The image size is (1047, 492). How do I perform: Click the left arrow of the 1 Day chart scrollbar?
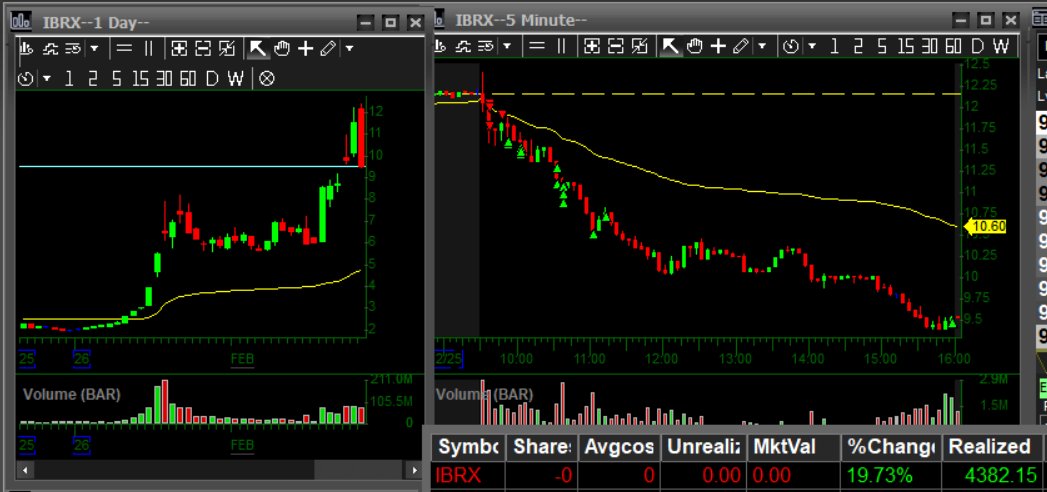[25, 470]
